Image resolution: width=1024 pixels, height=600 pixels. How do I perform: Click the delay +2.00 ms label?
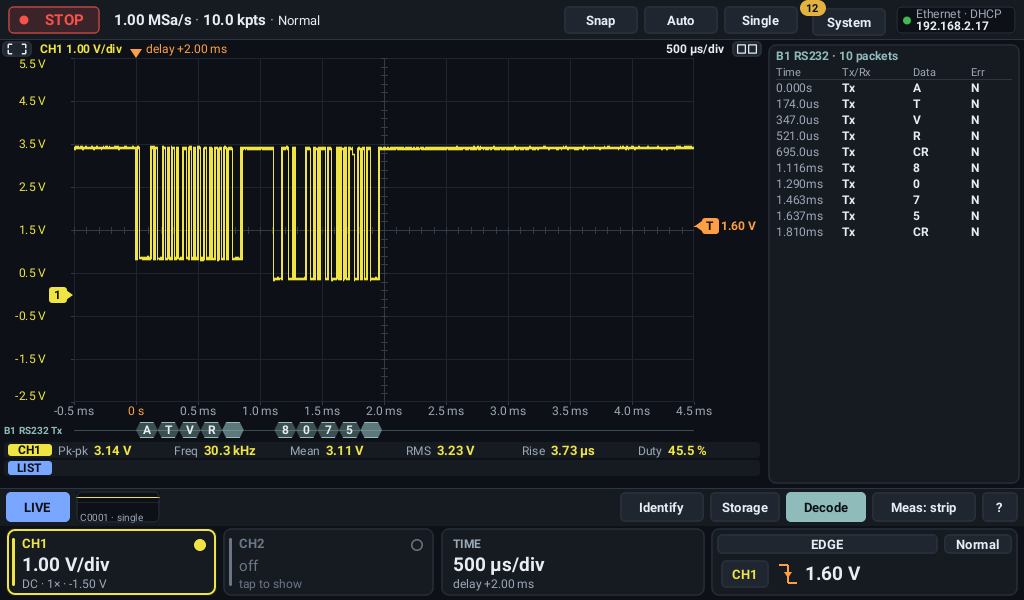186,49
